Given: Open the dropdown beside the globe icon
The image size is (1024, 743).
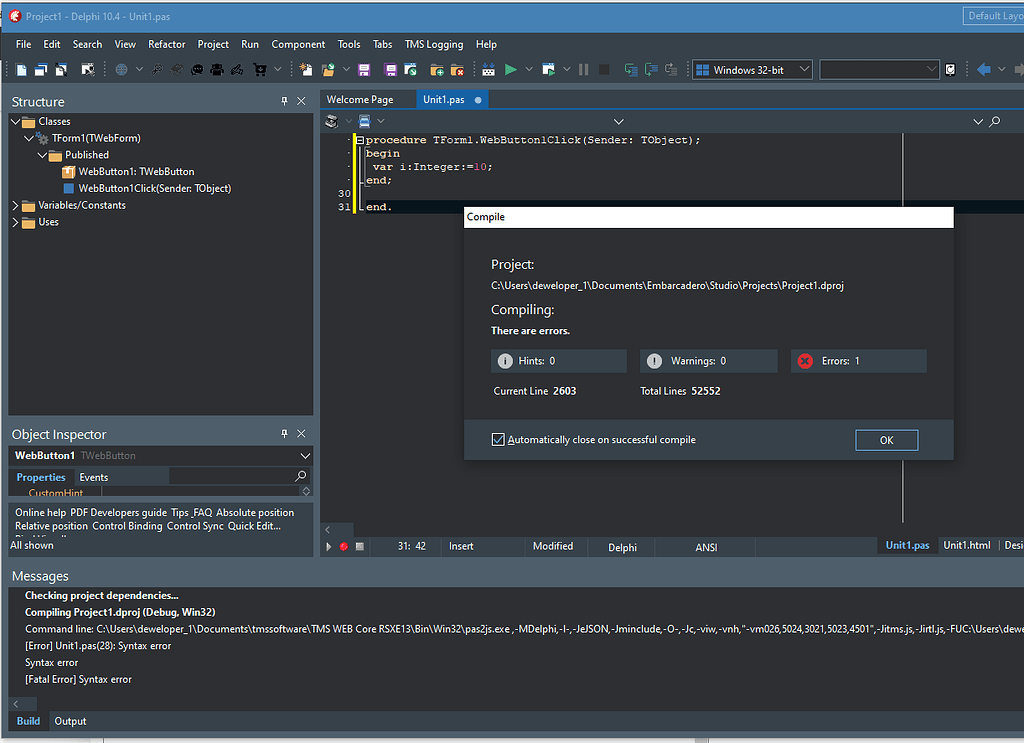Looking at the screenshot, I should pos(139,69).
